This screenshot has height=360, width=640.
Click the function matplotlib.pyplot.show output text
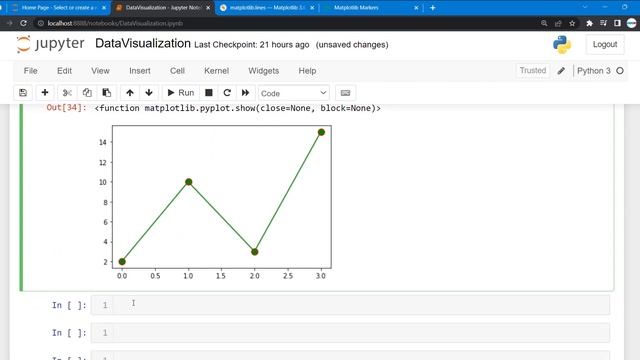pyautogui.click(x=238, y=108)
